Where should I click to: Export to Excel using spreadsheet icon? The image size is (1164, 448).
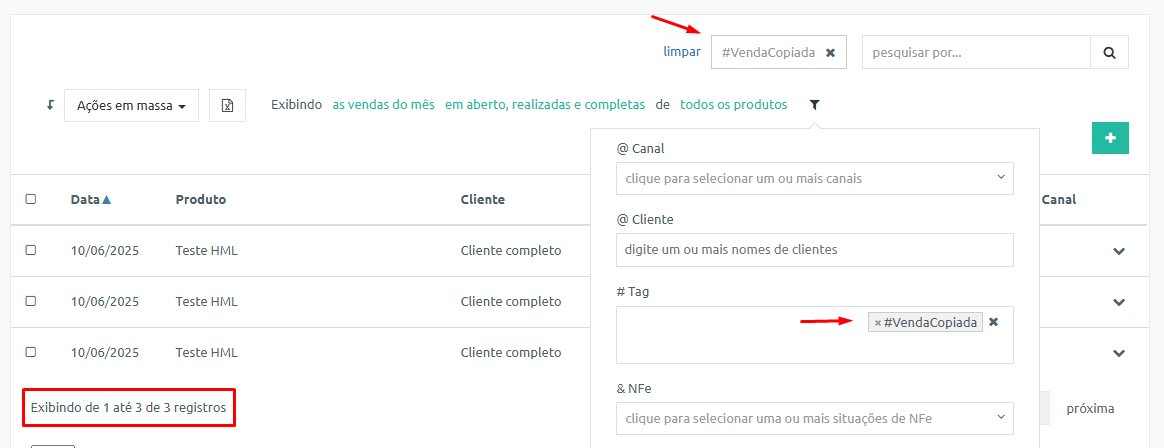tap(227, 105)
